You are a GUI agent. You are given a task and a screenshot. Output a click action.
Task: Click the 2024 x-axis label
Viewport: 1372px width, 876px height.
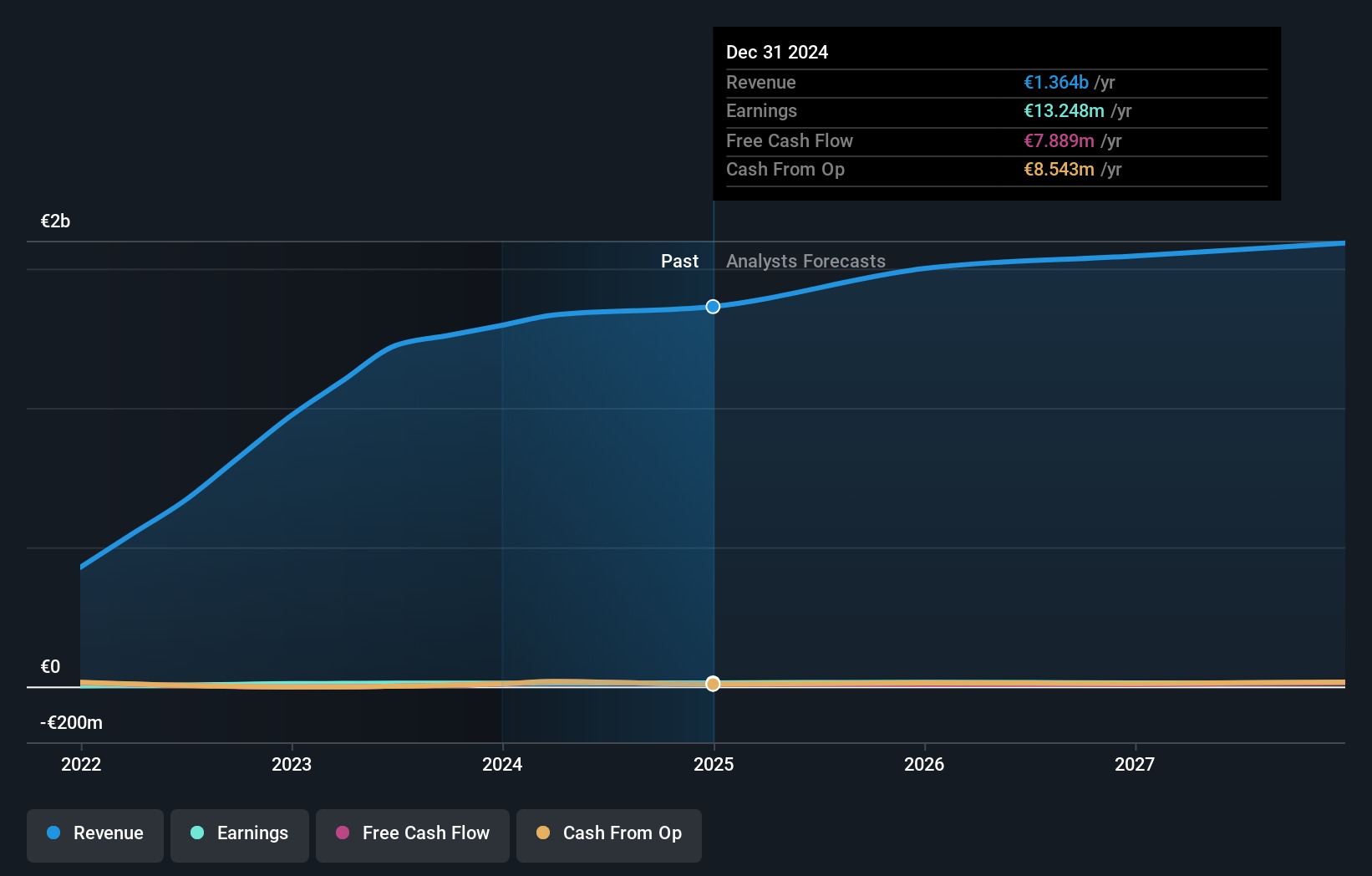pos(502,764)
